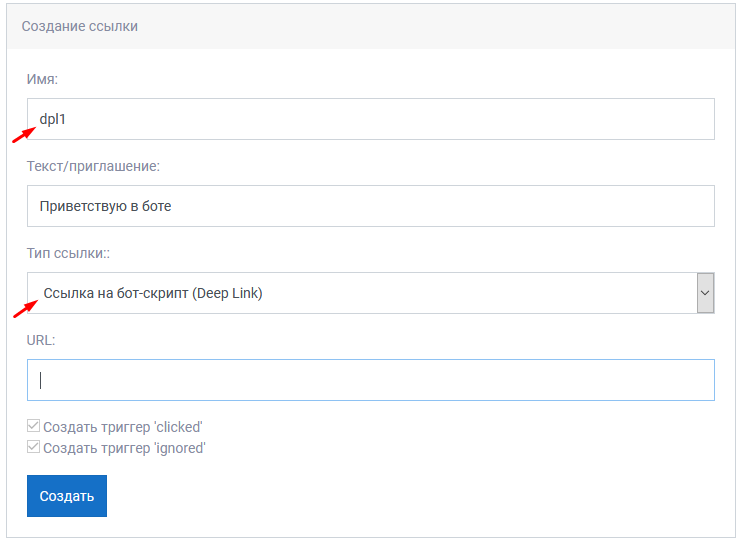This screenshot has width=737, height=538.
Task: Click the red arrow beside the Deep Link selector
Action: [25, 310]
